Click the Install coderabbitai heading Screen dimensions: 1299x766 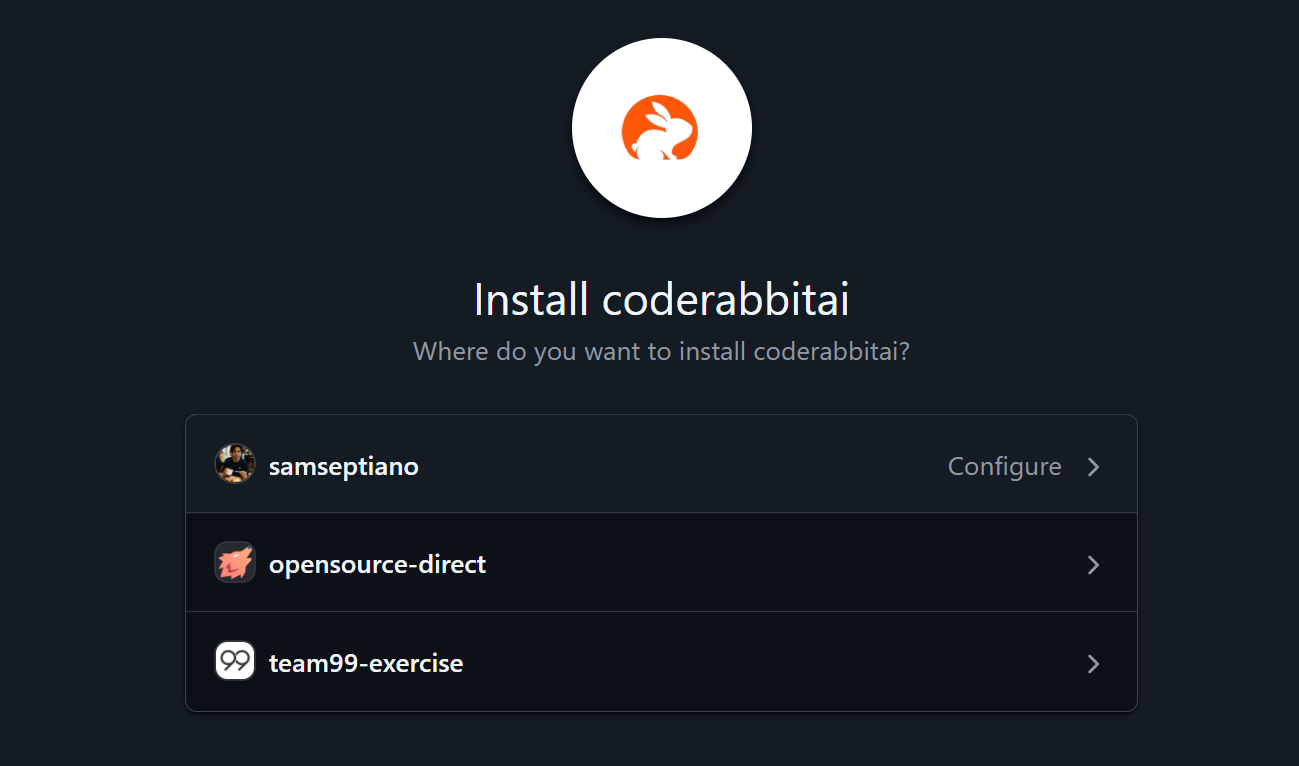click(x=661, y=300)
